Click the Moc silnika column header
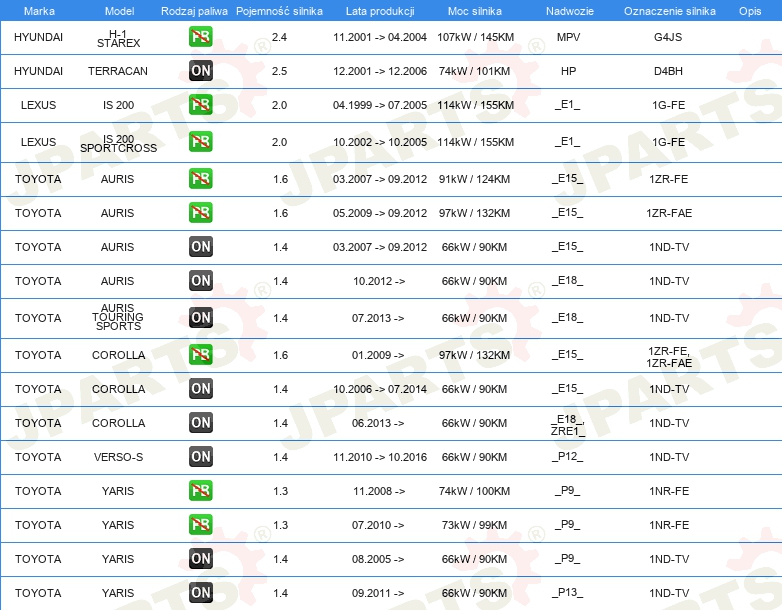782x610 pixels. [474, 11]
